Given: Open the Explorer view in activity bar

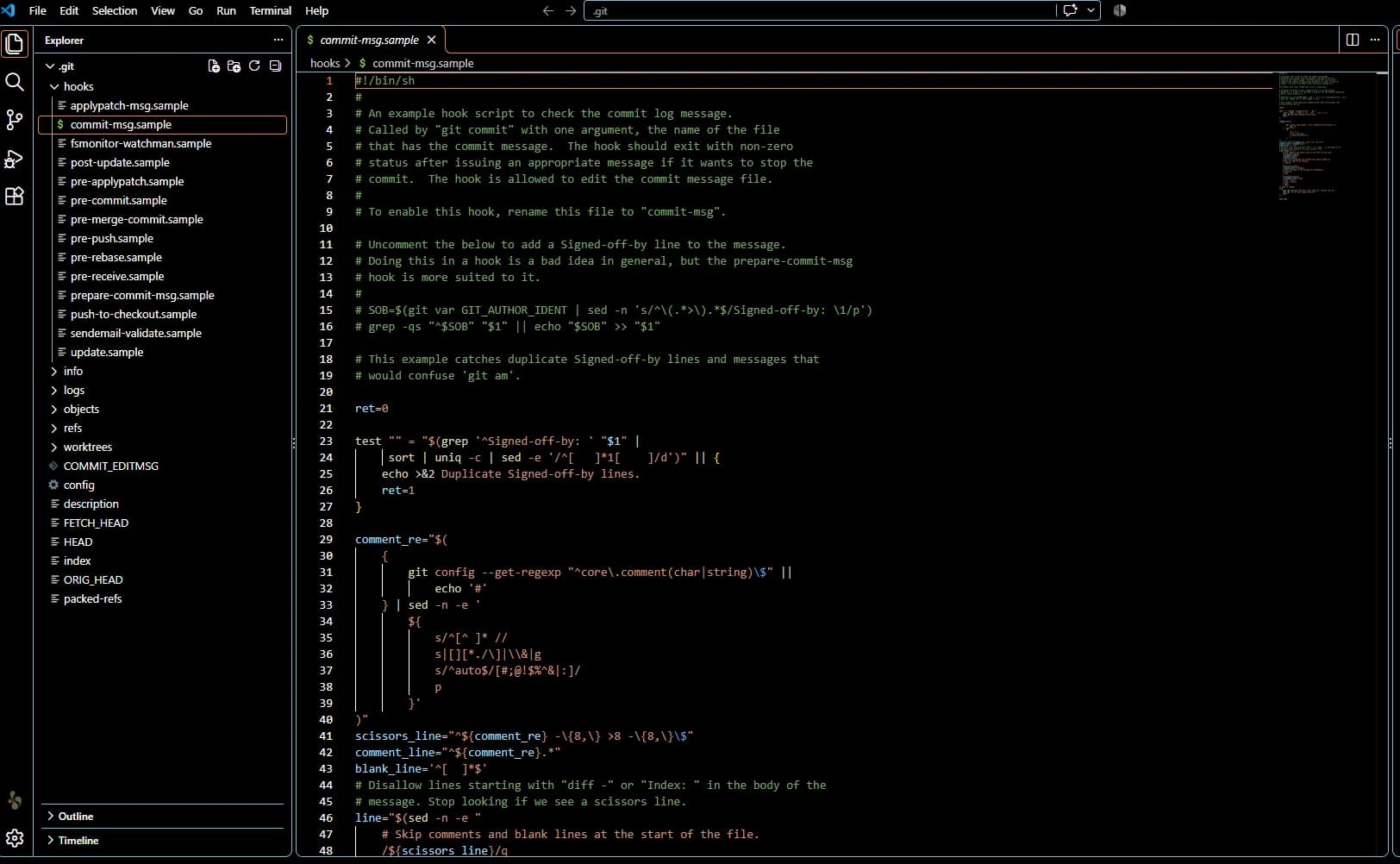Looking at the screenshot, I should pos(15,43).
